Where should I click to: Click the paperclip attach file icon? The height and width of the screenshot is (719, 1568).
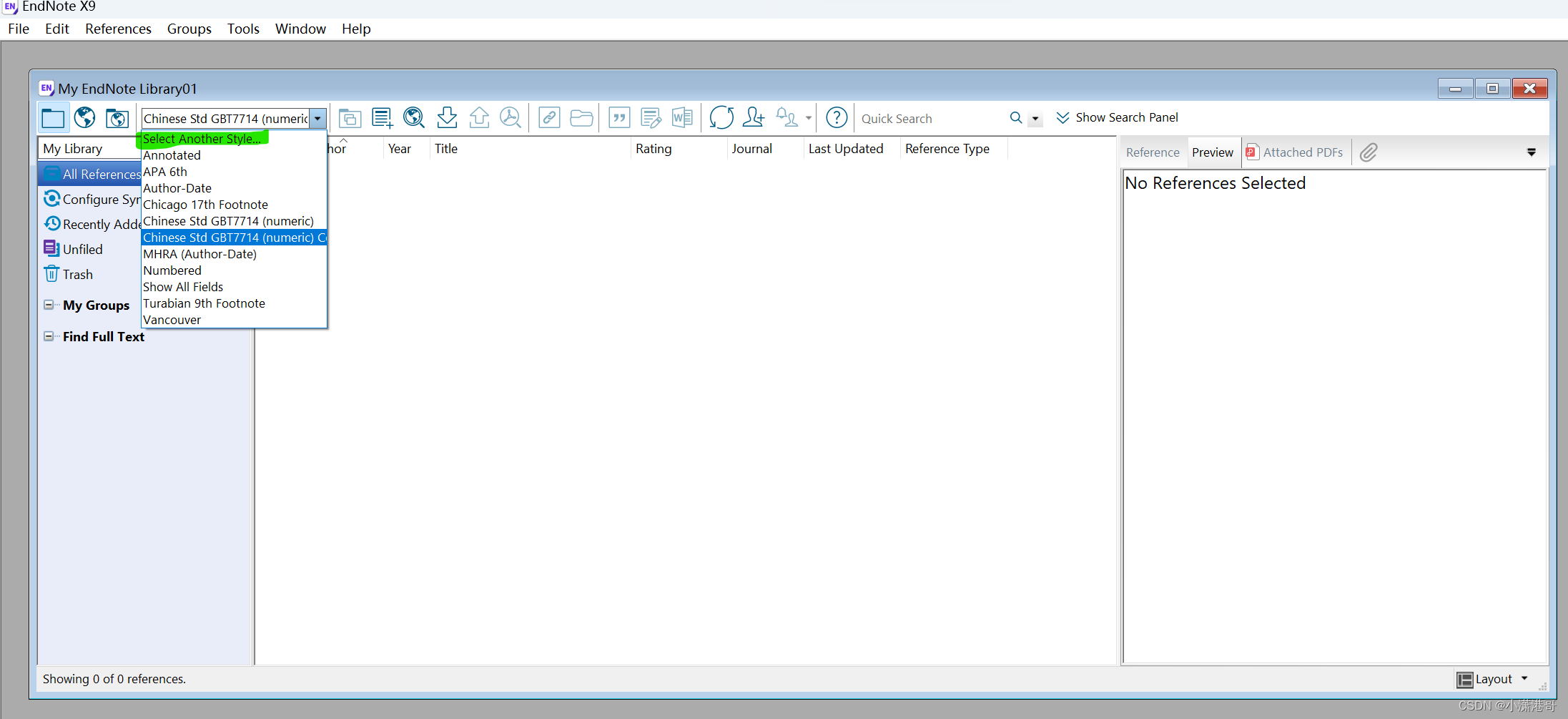click(x=1369, y=152)
